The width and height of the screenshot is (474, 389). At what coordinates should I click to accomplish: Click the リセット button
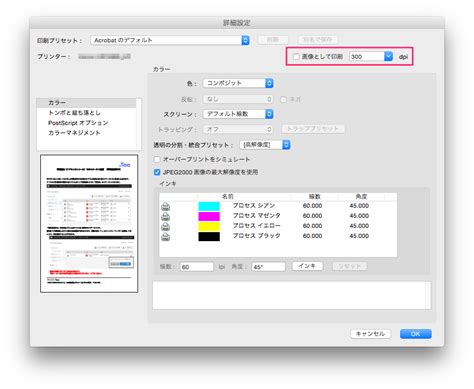pos(349,266)
